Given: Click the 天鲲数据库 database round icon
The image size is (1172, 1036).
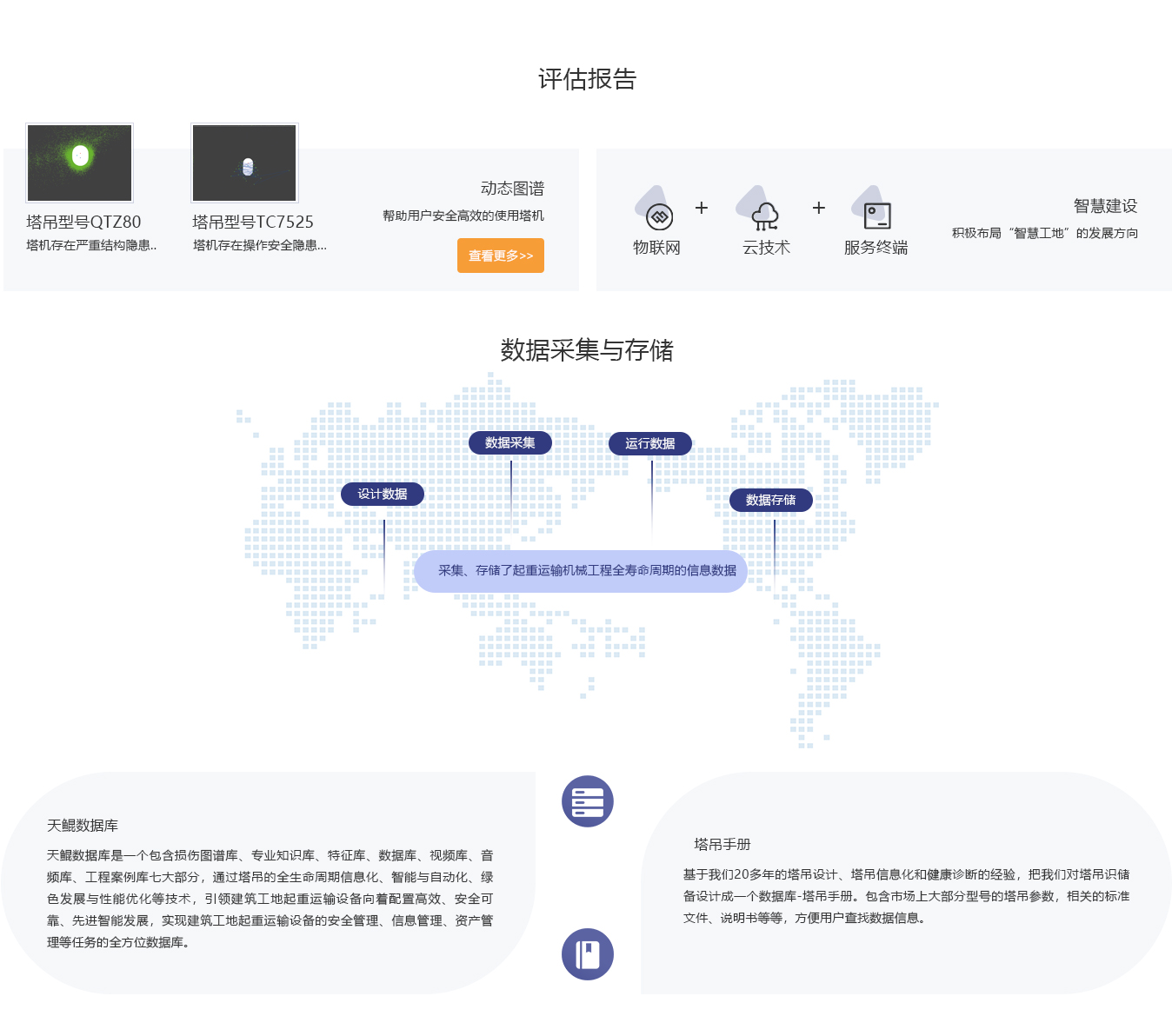Looking at the screenshot, I should point(588,801).
